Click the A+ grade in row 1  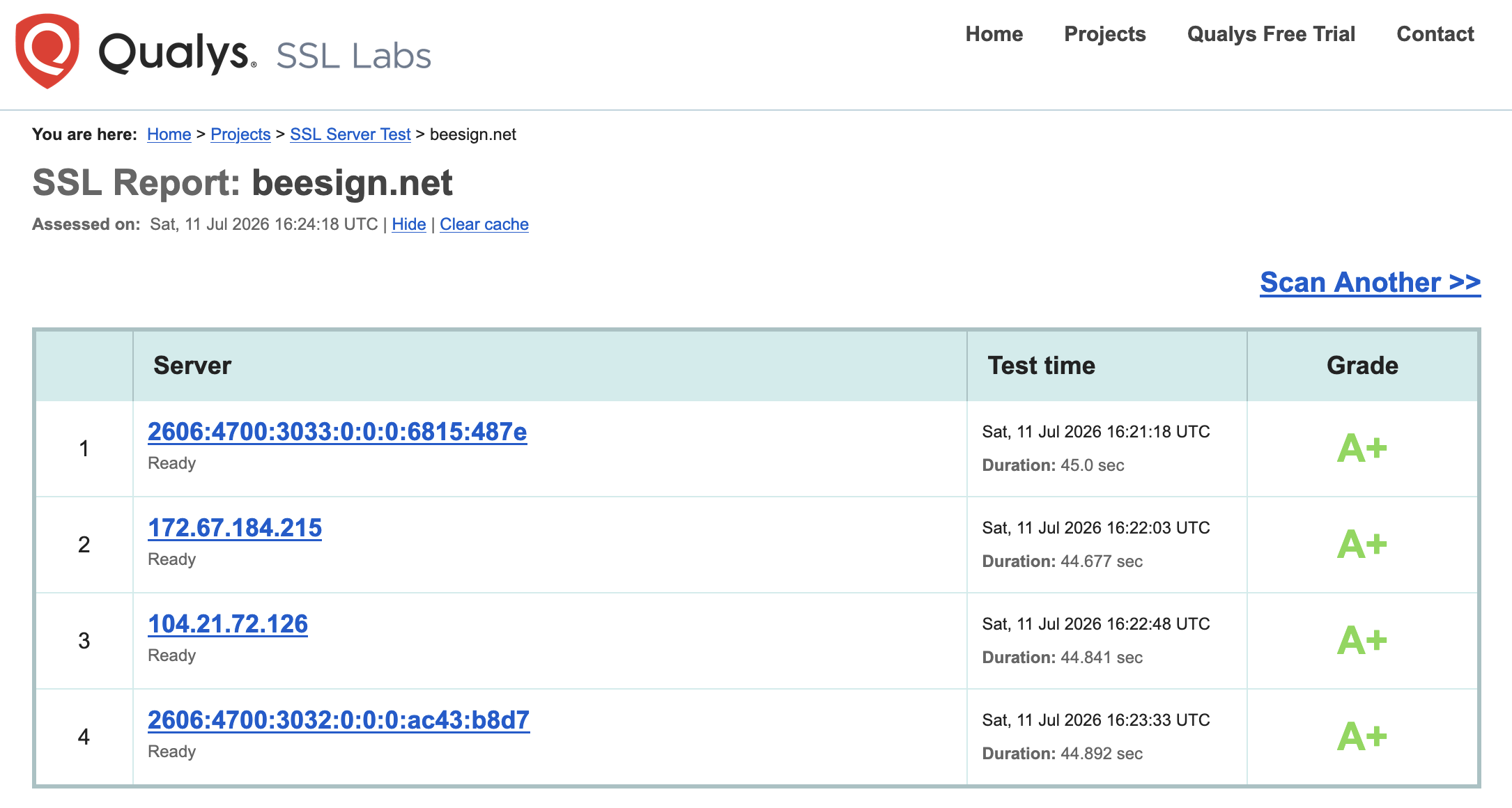pos(1362,448)
